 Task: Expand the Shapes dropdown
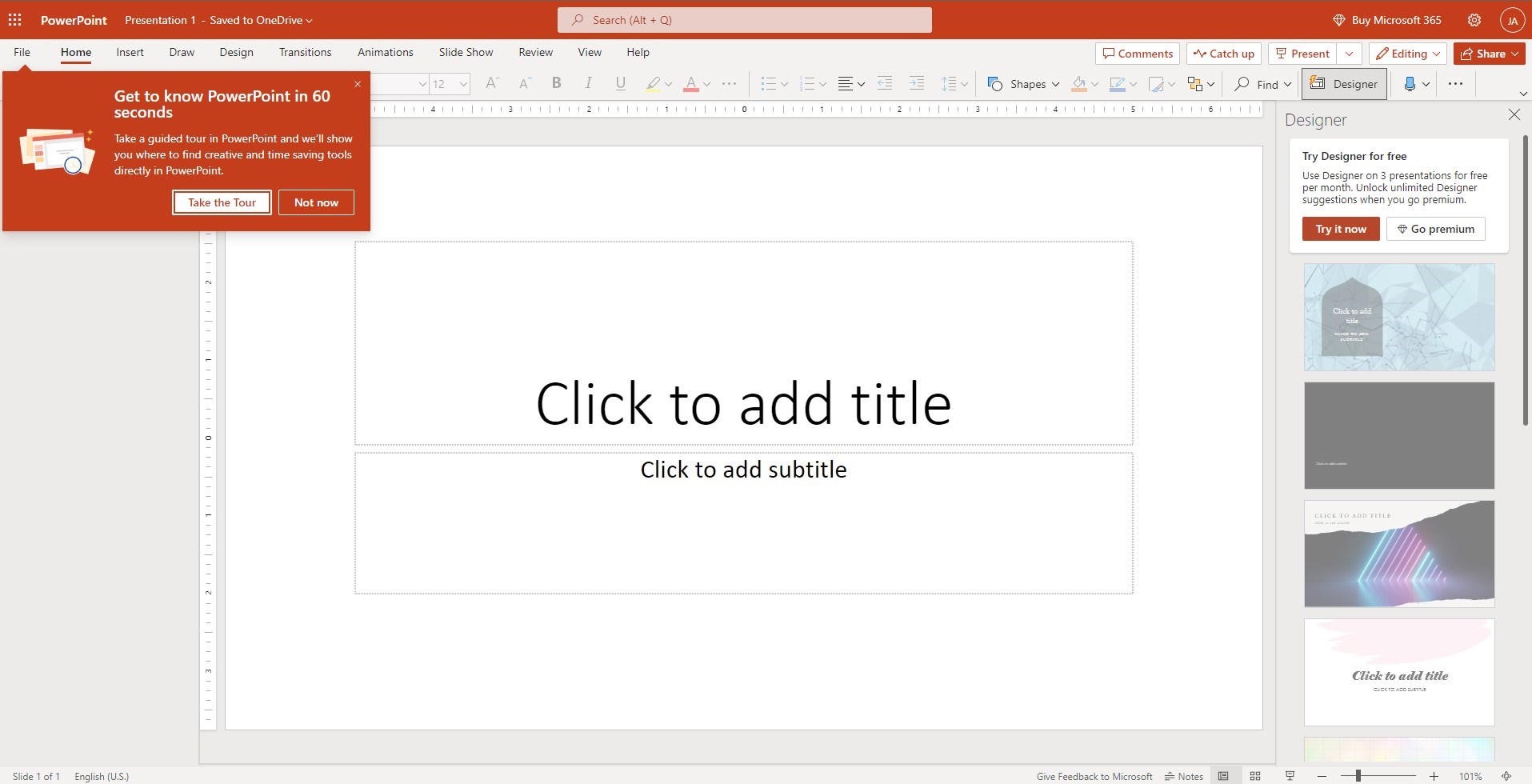pyautogui.click(x=1055, y=84)
